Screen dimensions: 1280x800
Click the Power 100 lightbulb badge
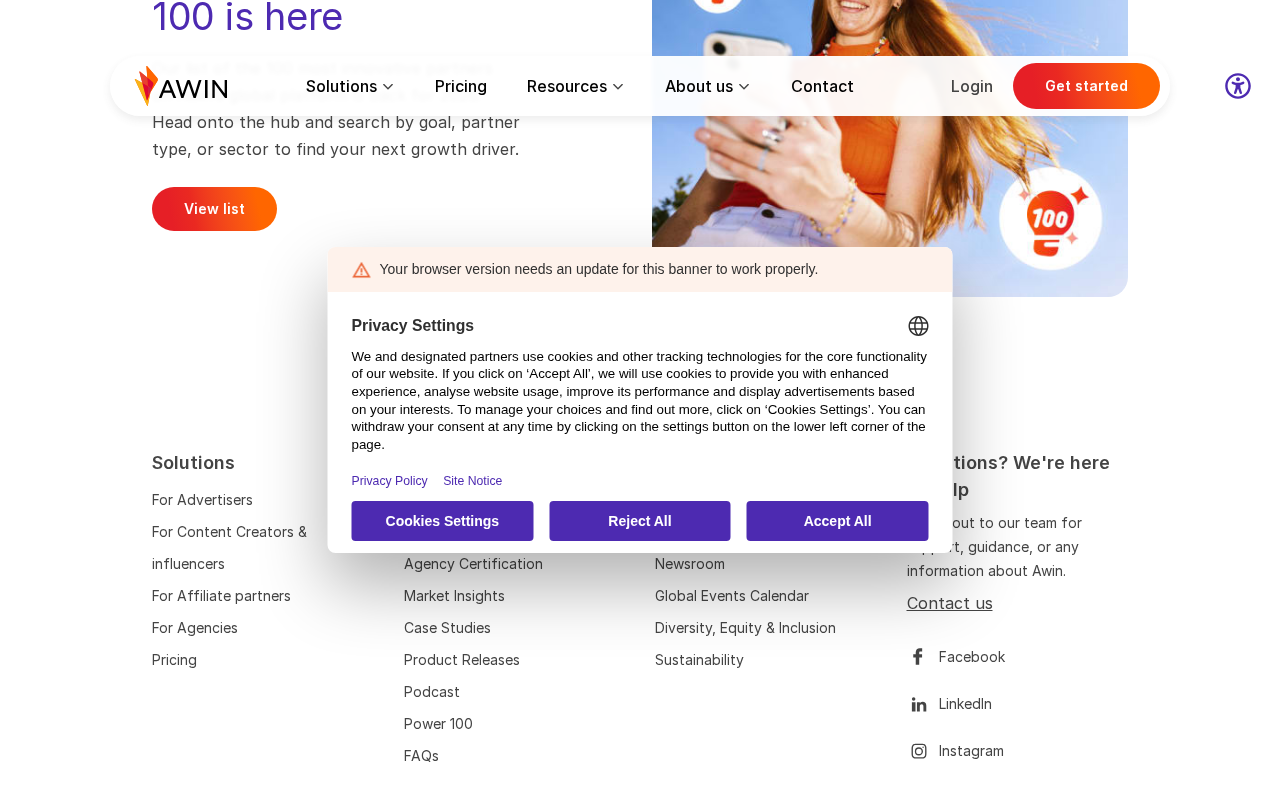pyautogui.click(x=1051, y=218)
